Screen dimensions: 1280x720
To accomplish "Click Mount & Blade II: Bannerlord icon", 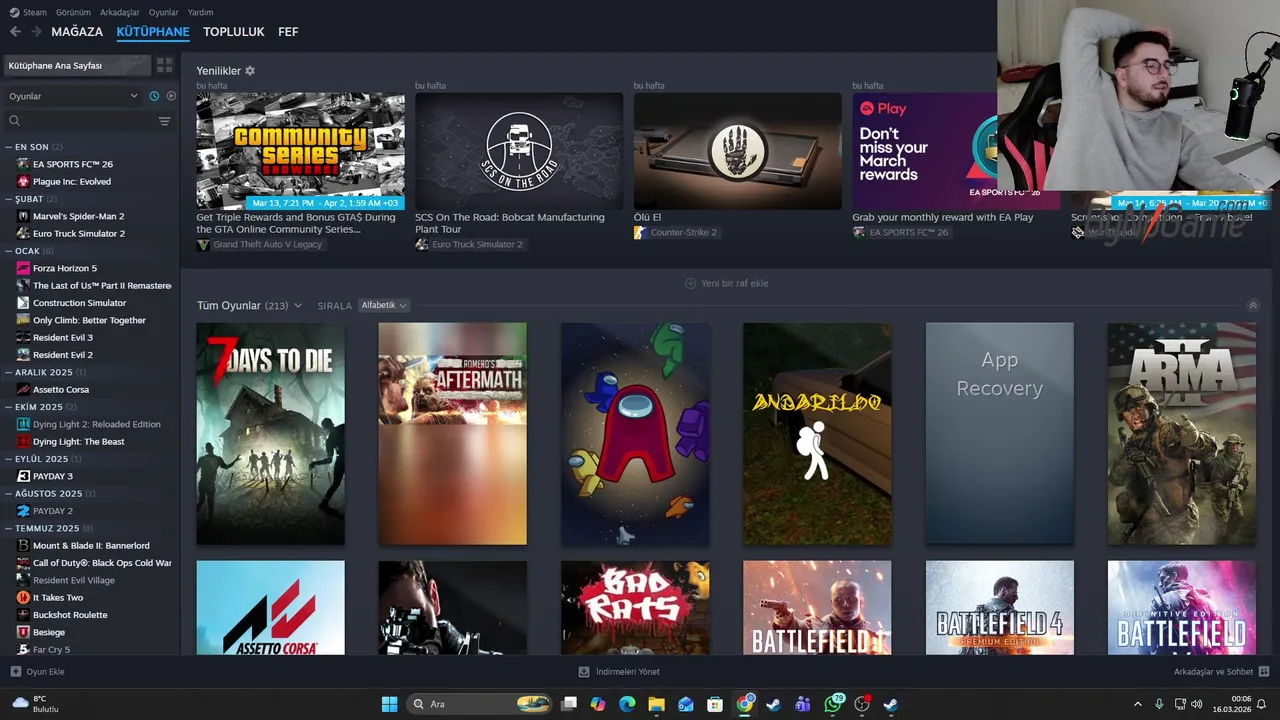I will [24, 545].
